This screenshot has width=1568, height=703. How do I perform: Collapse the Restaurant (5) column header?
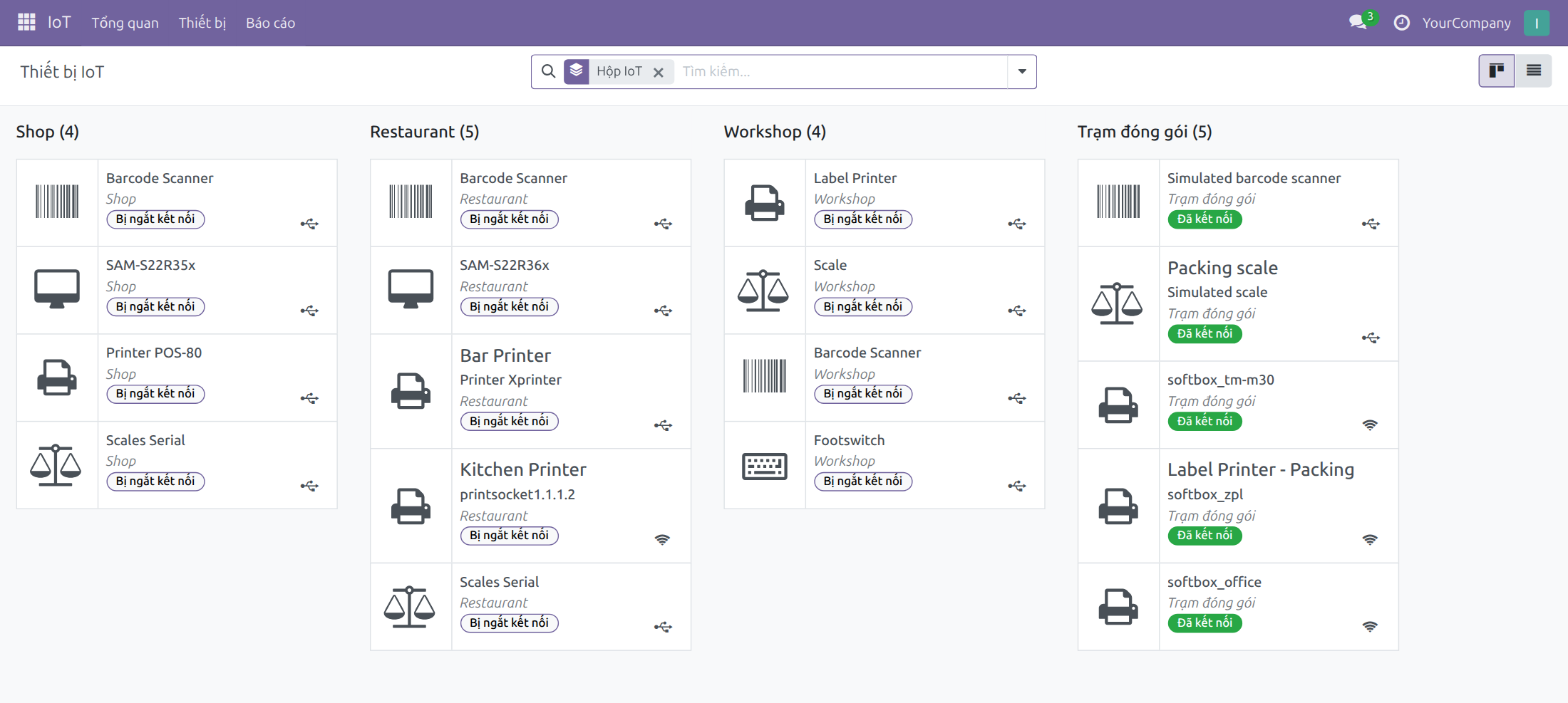pyautogui.click(x=424, y=132)
